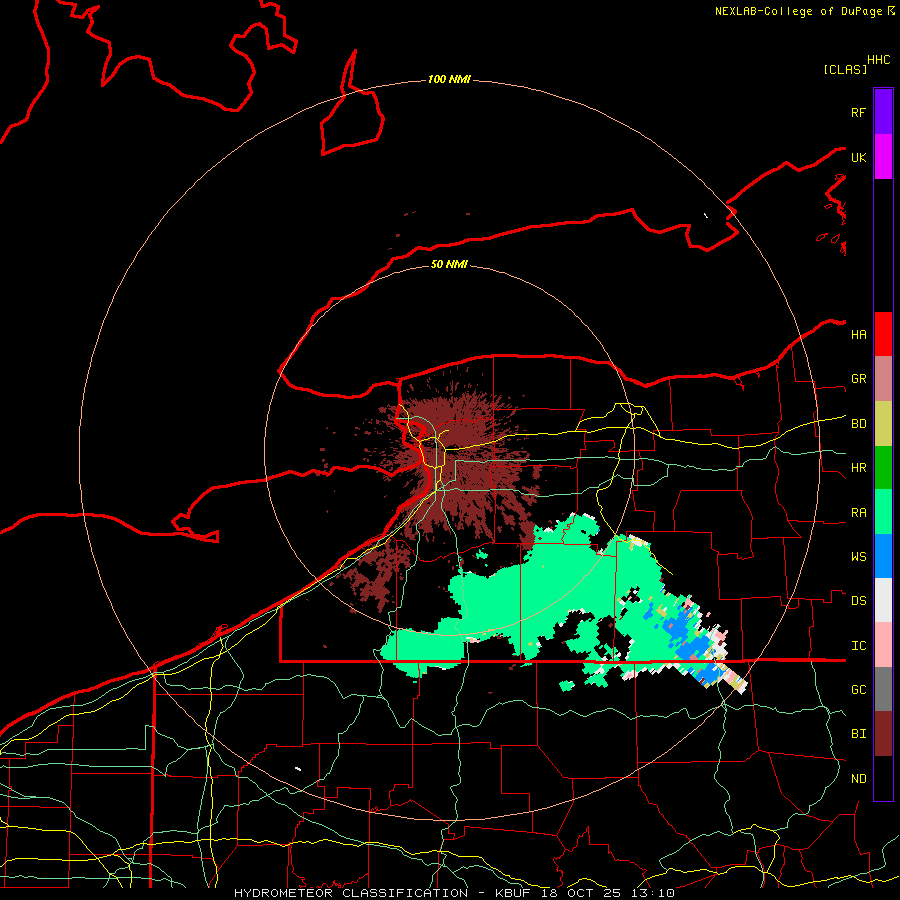Viewport: 900px width, 900px height.
Task: Select the IC pink legend swatch
Action: click(x=883, y=645)
